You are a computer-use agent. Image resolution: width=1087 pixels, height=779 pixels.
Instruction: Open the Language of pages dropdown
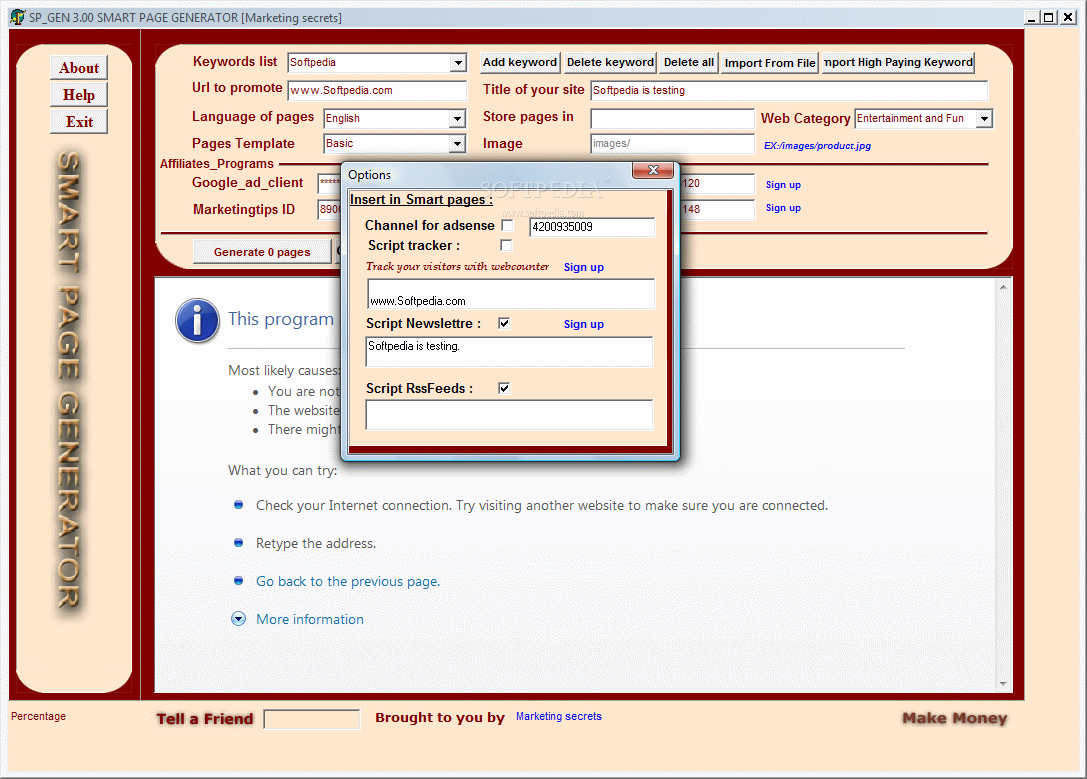(x=457, y=119)
